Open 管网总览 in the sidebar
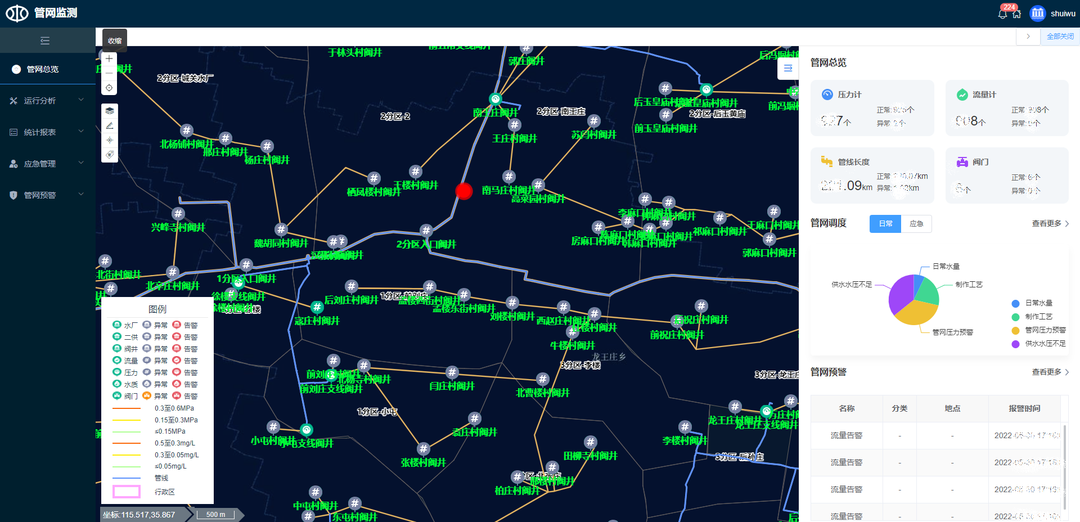This screenshot has height=522, width=1080. [x=42, y=69]
